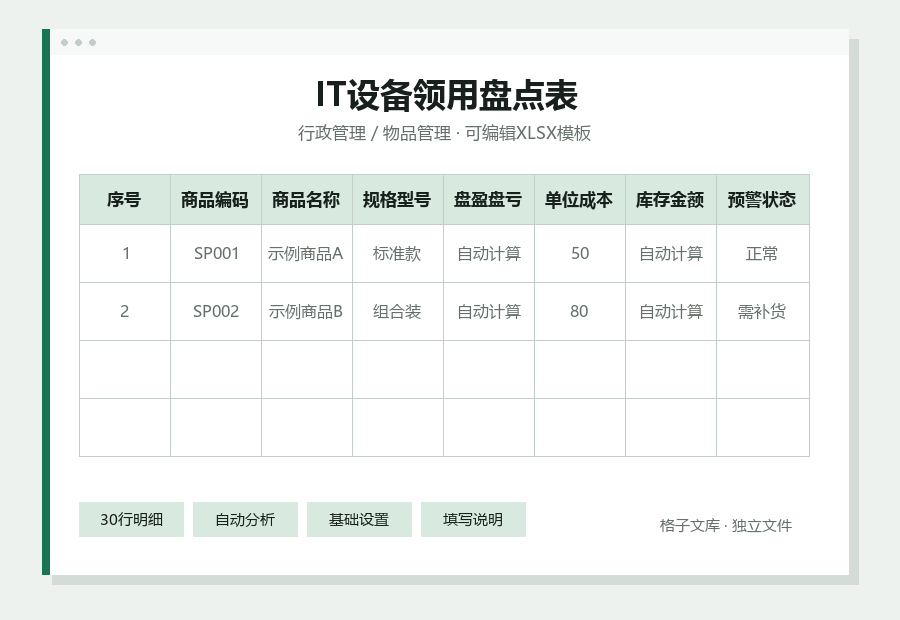Select the 商品编码 column header

click(216, 200)
